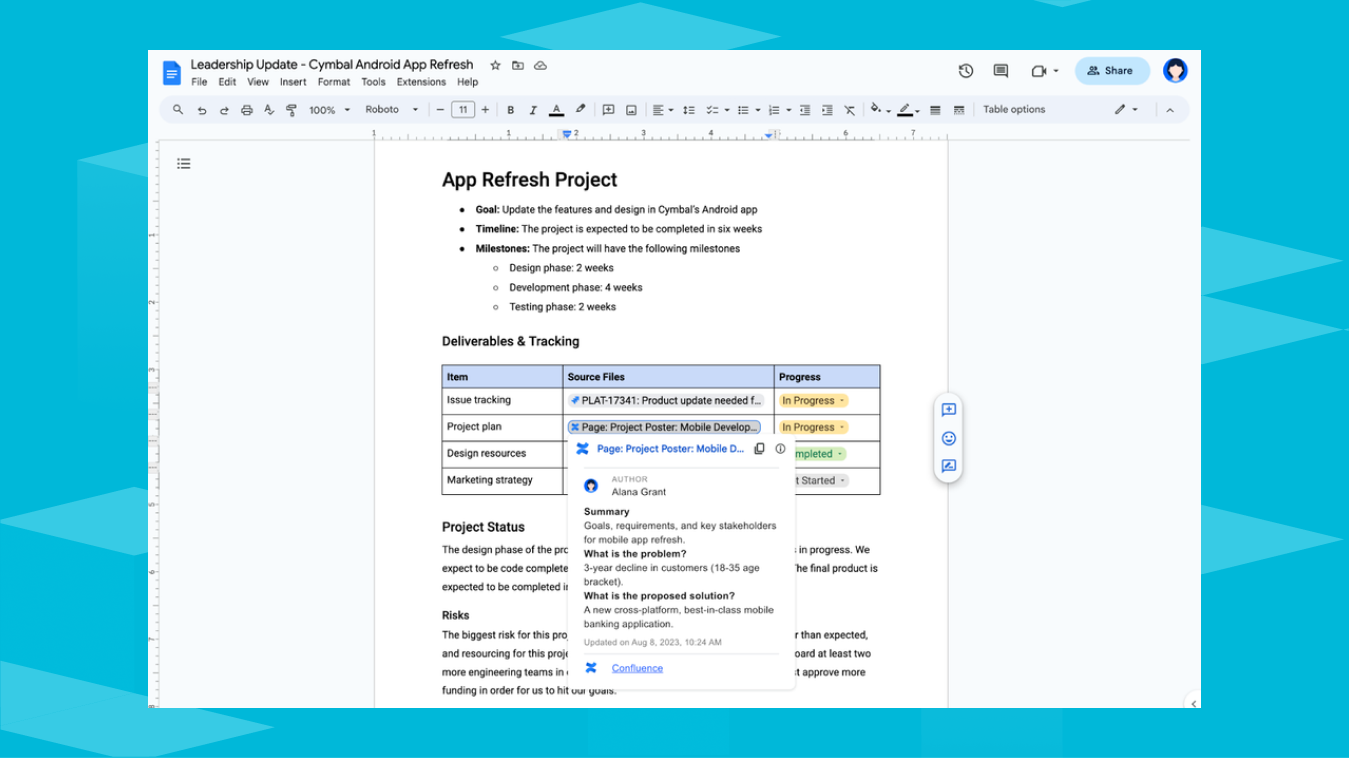Viewport: 1349px width, 758px height.
Task: Star the Leadership Update document
Action: pyautogui.click(x=494, y=64)
